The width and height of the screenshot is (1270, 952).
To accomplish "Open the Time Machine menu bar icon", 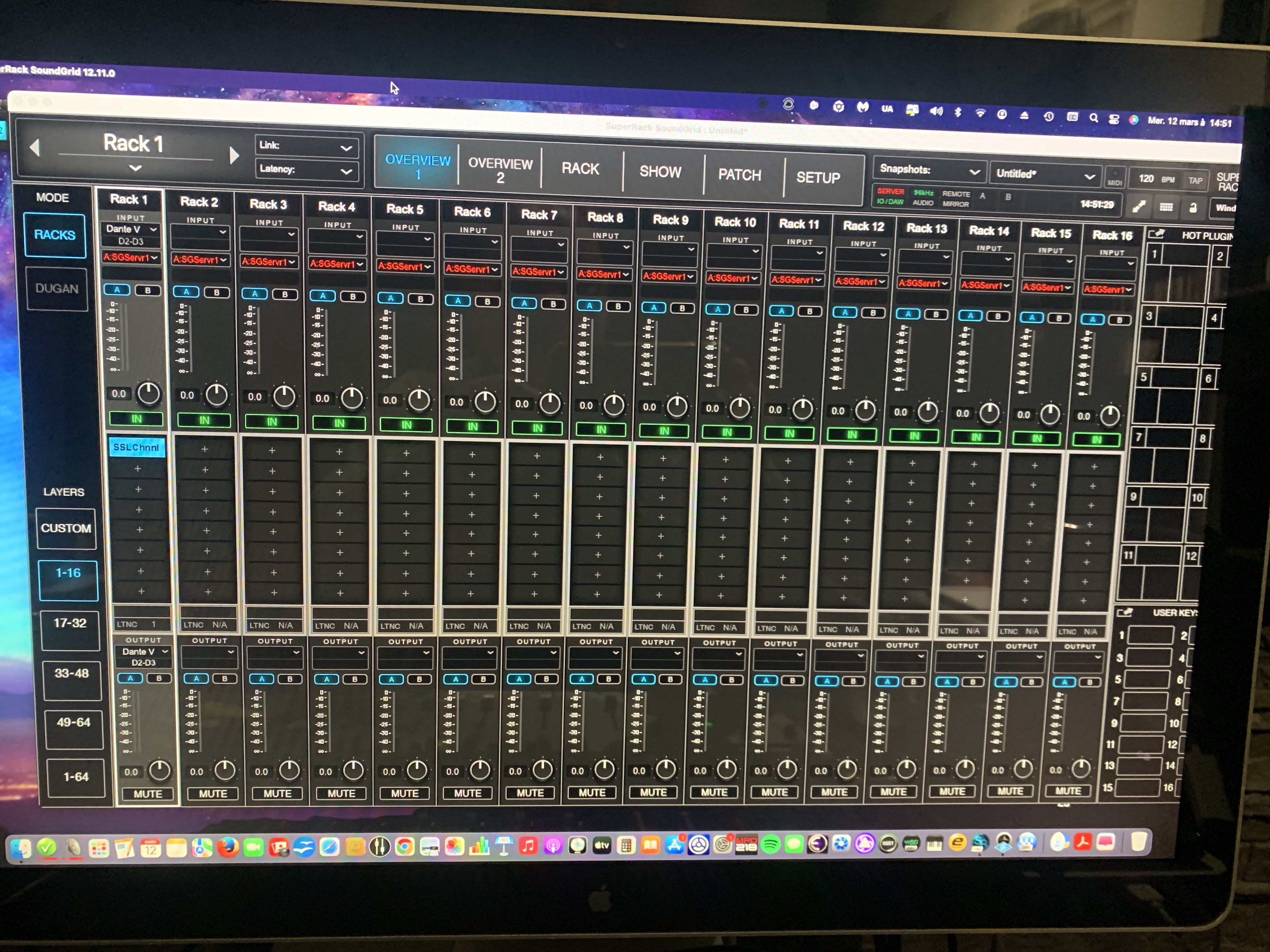I will tap(1048, 116).
